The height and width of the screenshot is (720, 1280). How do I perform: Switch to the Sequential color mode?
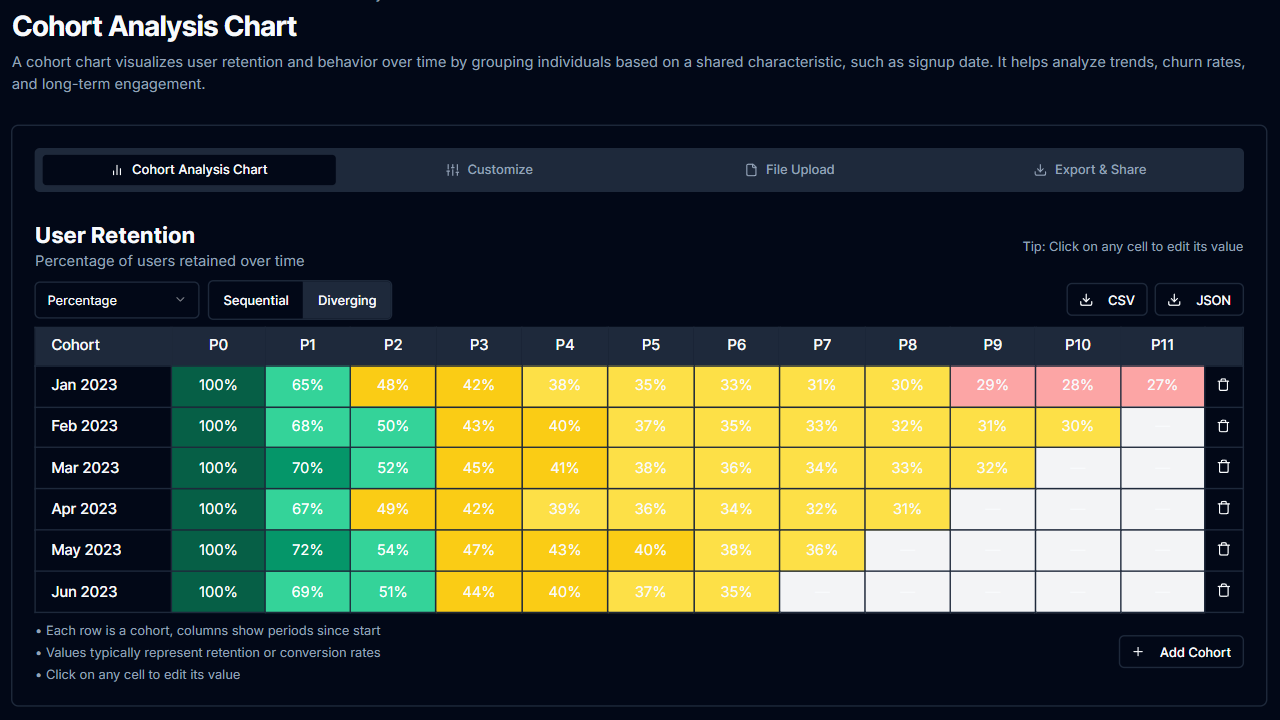pyautogui.click(x=255, y=300)
